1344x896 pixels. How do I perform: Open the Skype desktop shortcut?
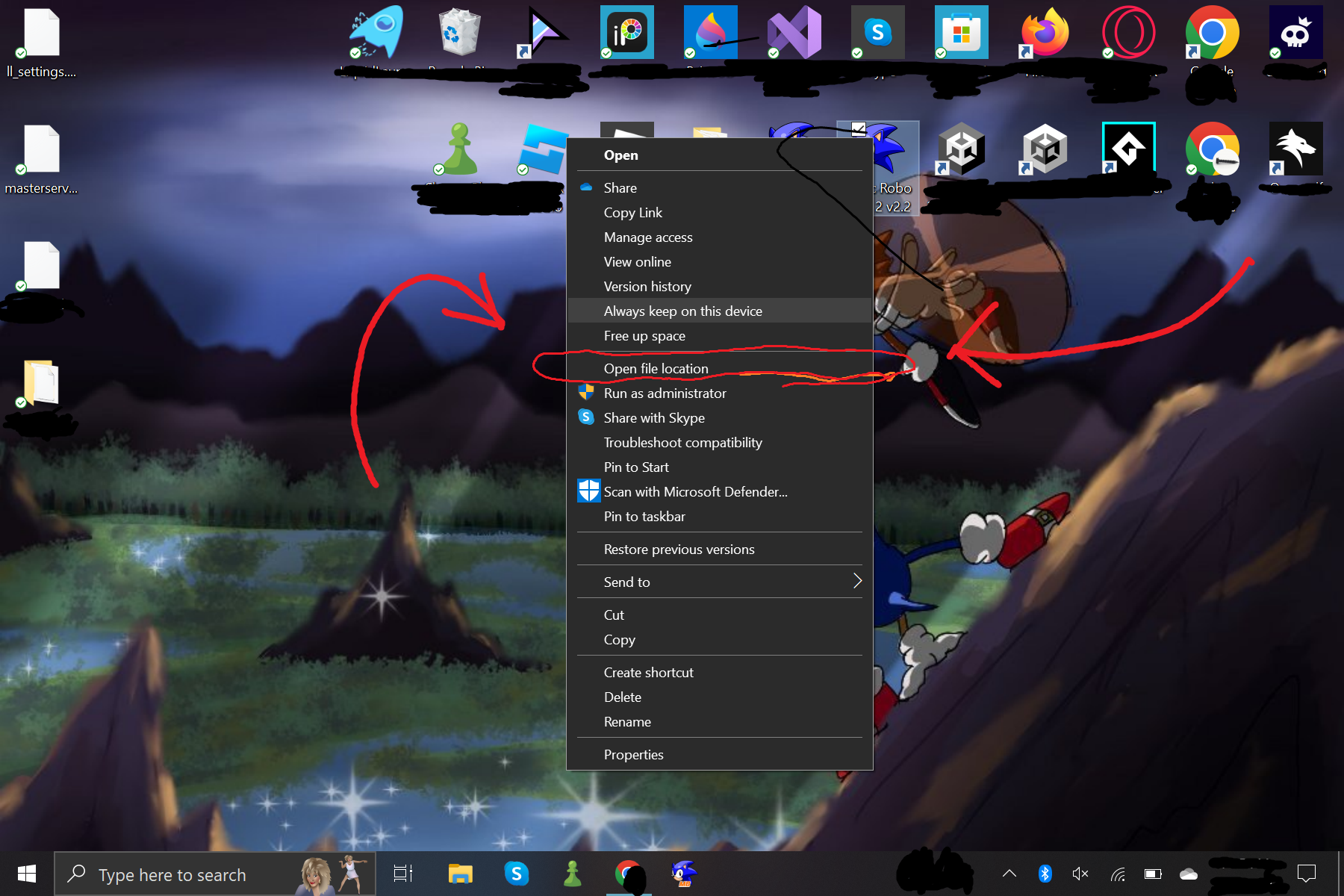tap(878, 32)
